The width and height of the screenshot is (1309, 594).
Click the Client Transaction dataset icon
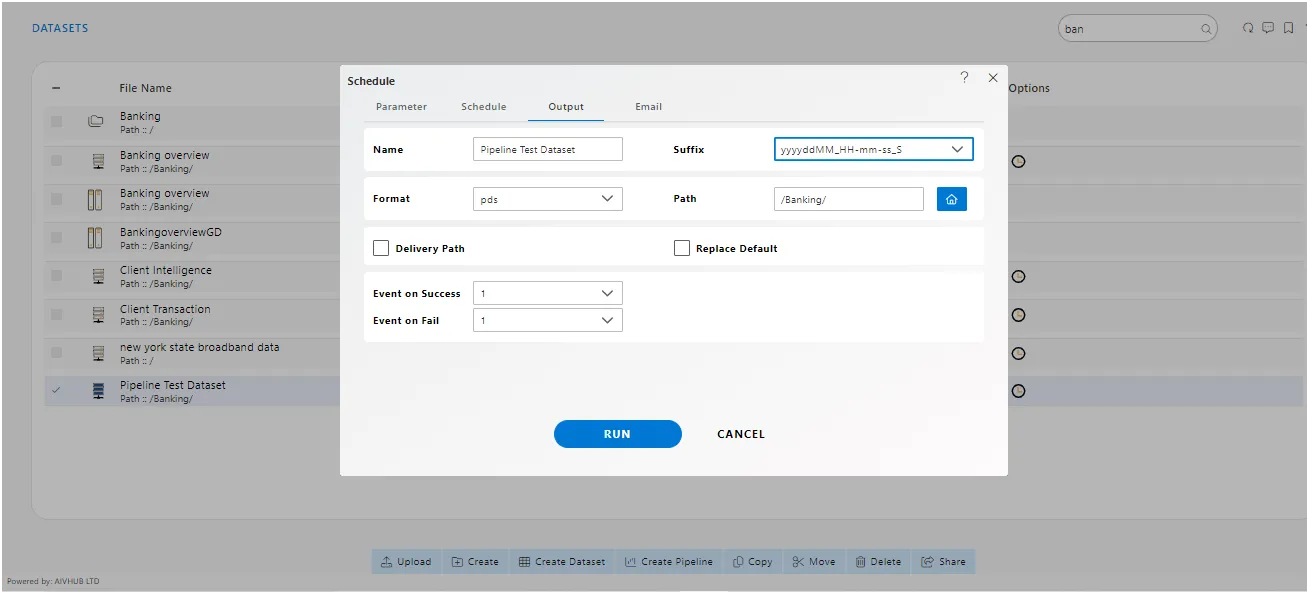pyautogui.click(x=98, y=315)
